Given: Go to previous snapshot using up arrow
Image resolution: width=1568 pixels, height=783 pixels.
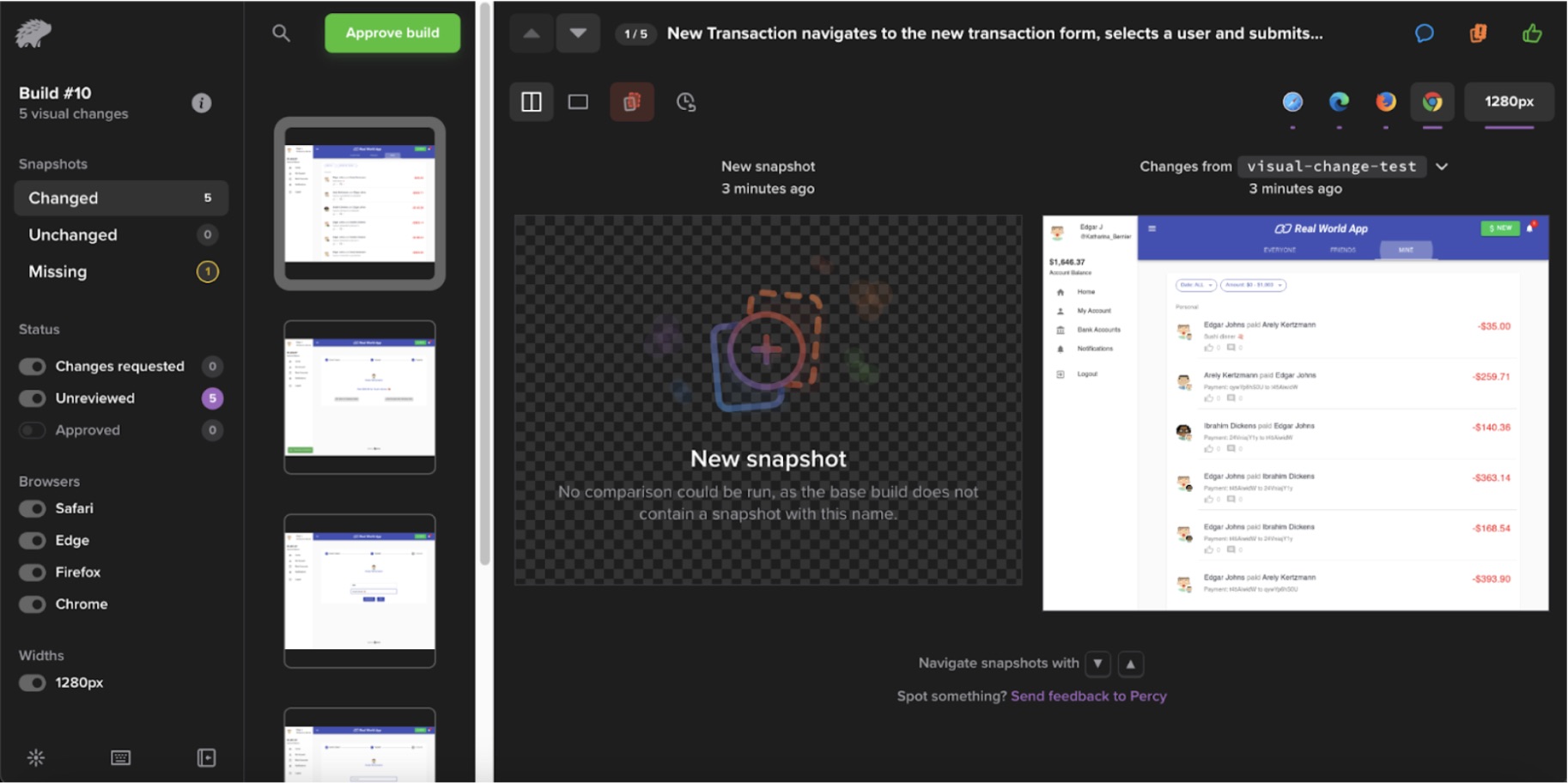Looking at the screenshot, I should (x=532, y=33).
